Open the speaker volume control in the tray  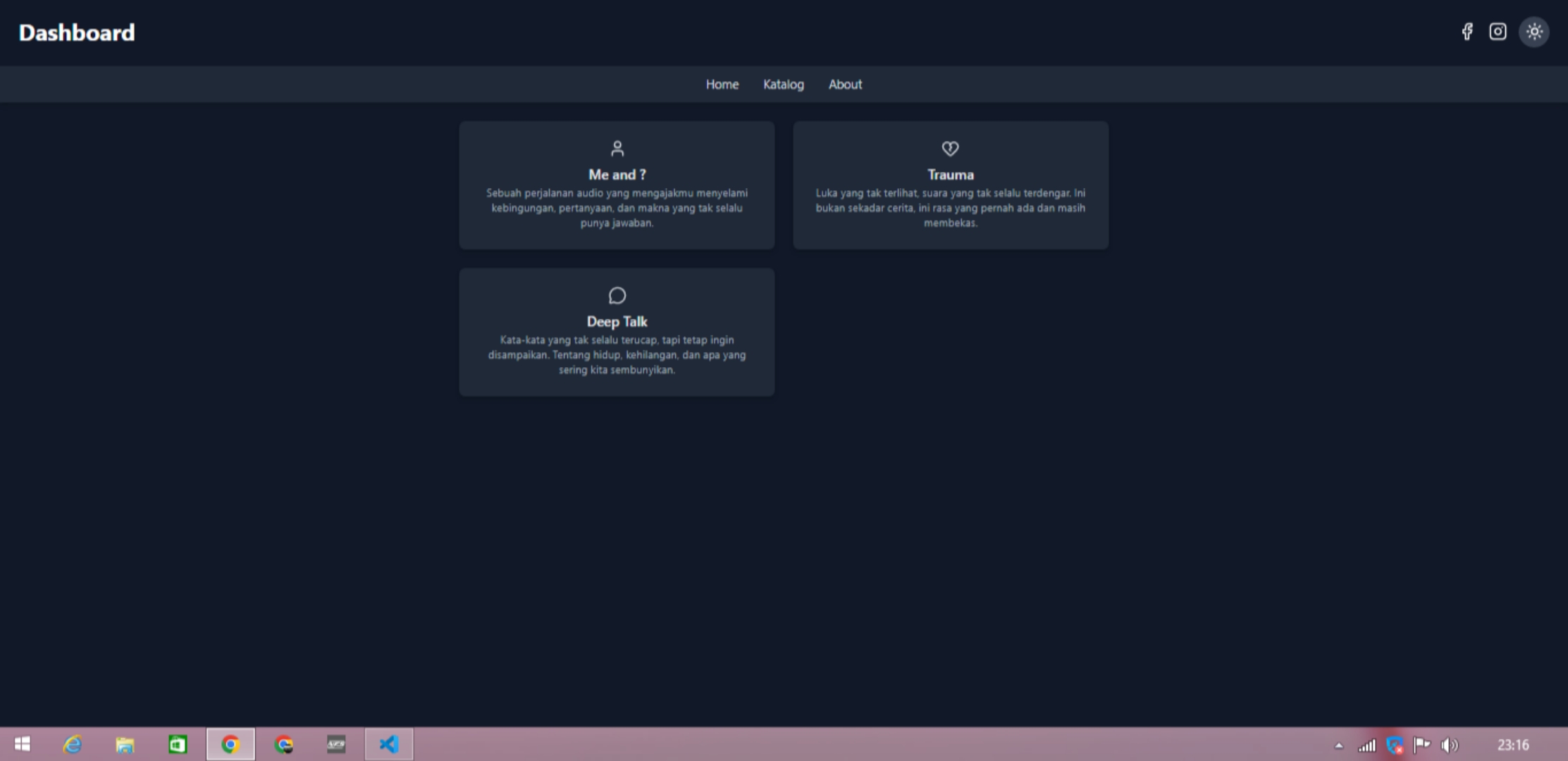tap(1449, 744)
